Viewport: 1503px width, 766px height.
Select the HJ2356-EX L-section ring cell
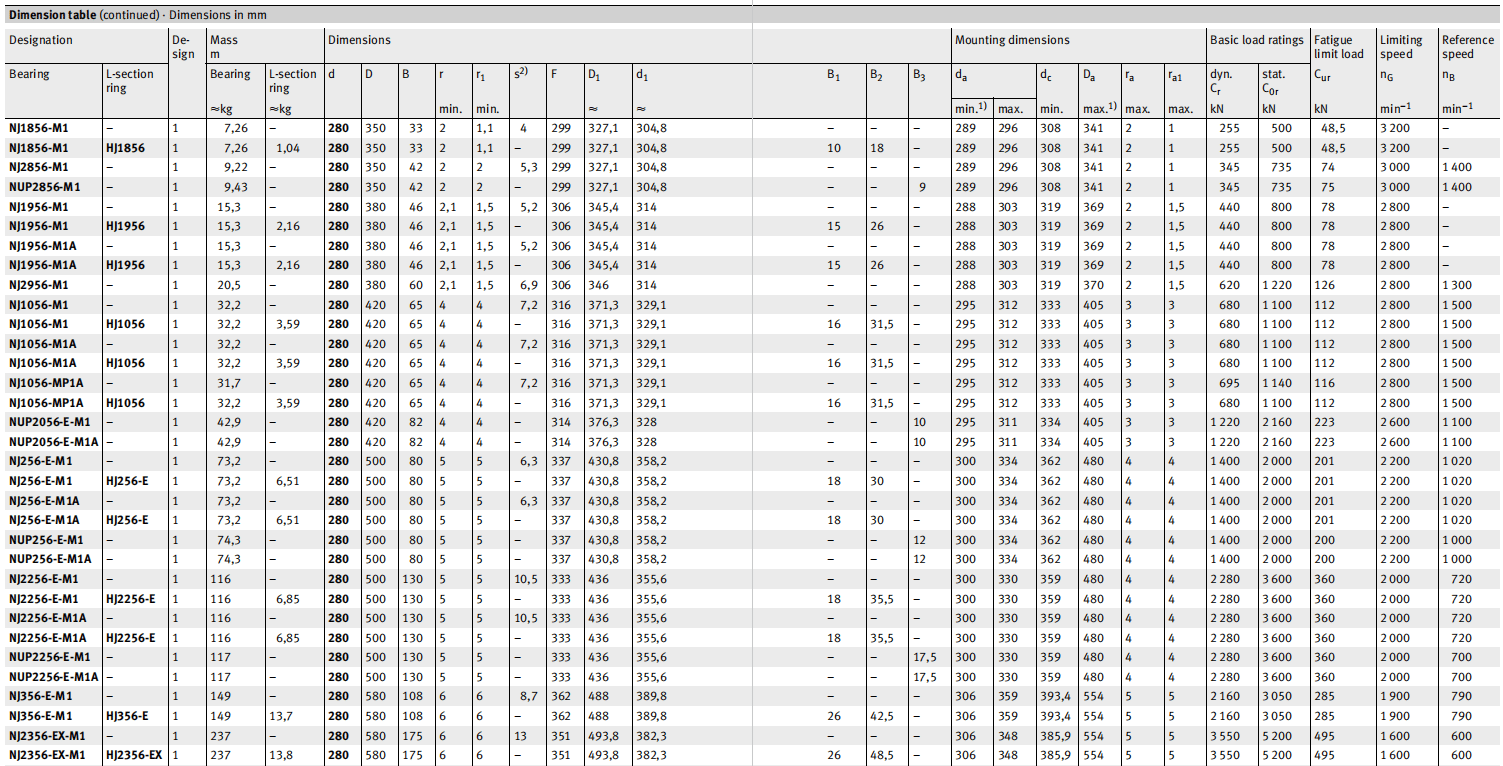tap(134, 755)
